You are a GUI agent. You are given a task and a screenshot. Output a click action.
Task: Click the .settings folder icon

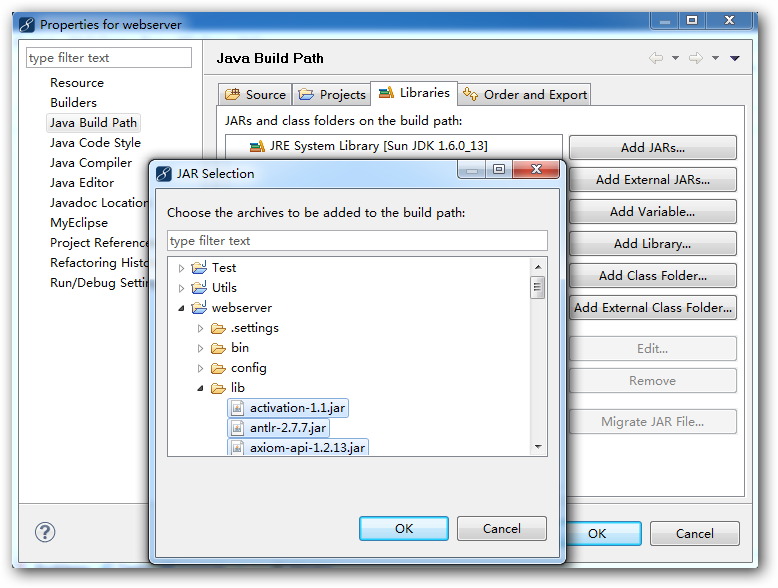[218, 328]
